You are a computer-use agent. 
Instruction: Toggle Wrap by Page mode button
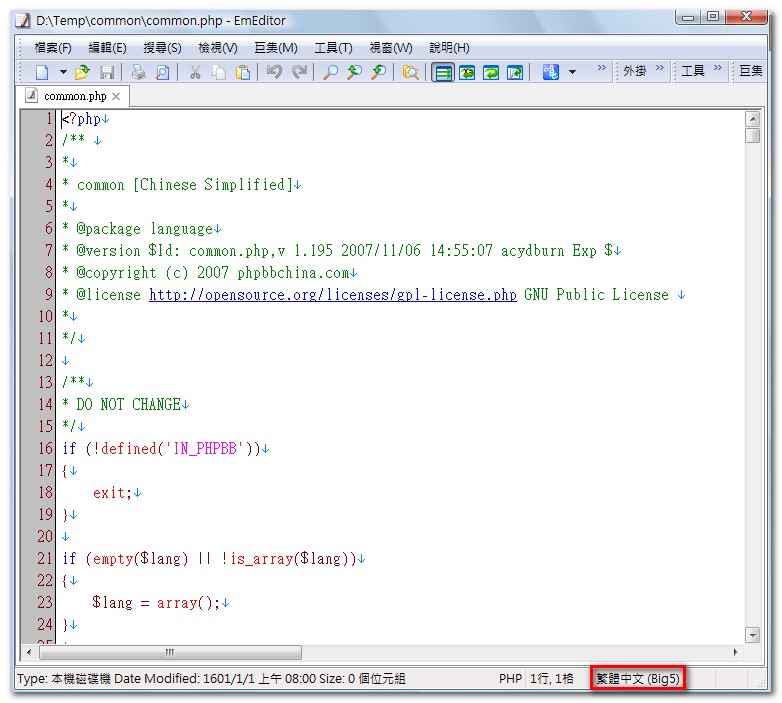coord(515,73)
